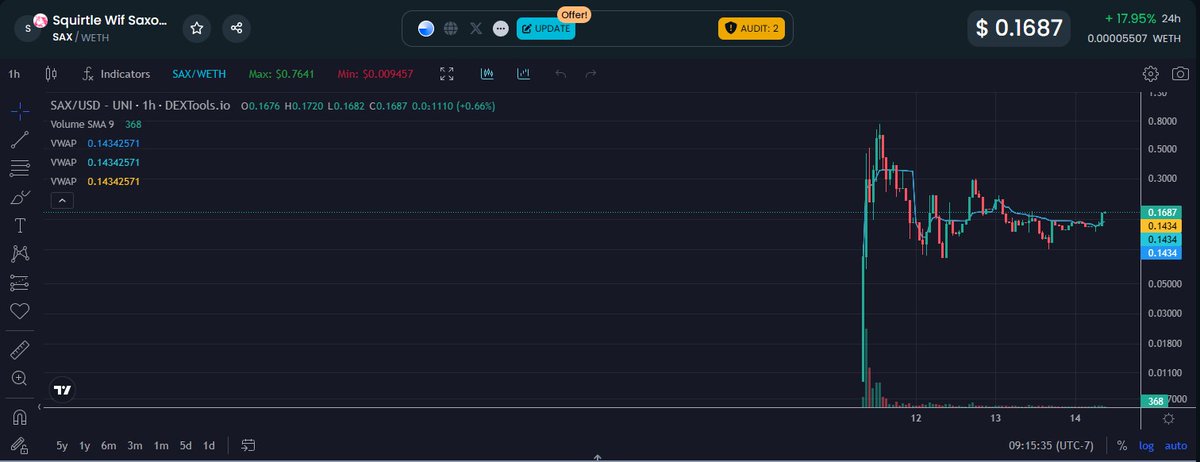This screenshot has height=462, width=1200.
Task: Toggle percent scale mode
Action: tap(1122, 445)
